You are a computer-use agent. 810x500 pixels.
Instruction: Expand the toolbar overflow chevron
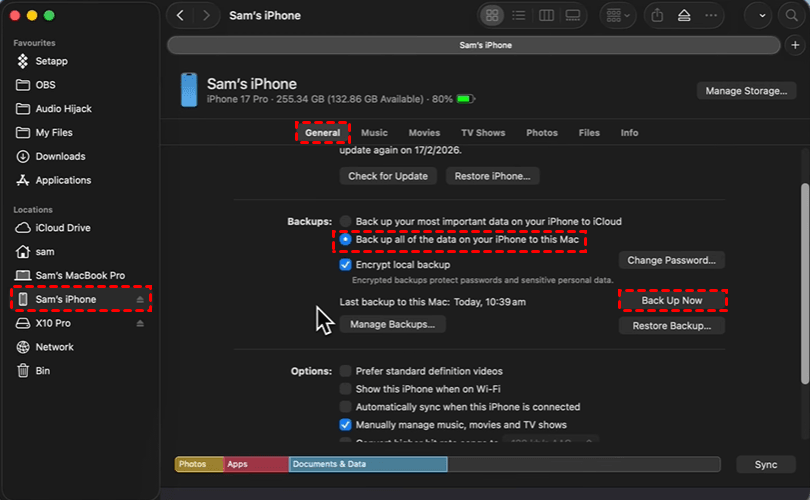click(762, 15)
